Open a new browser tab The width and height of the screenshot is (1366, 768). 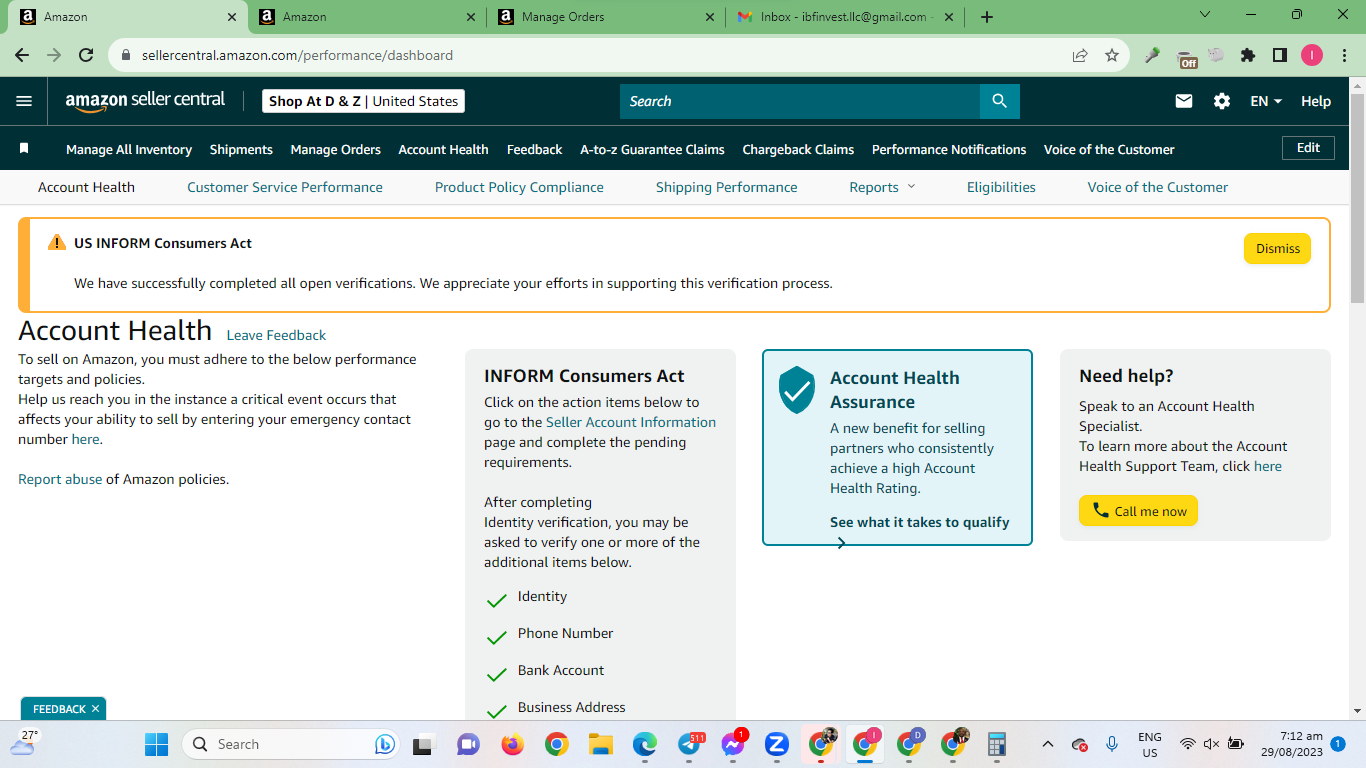pyautogui.click(x=987, y=16)
